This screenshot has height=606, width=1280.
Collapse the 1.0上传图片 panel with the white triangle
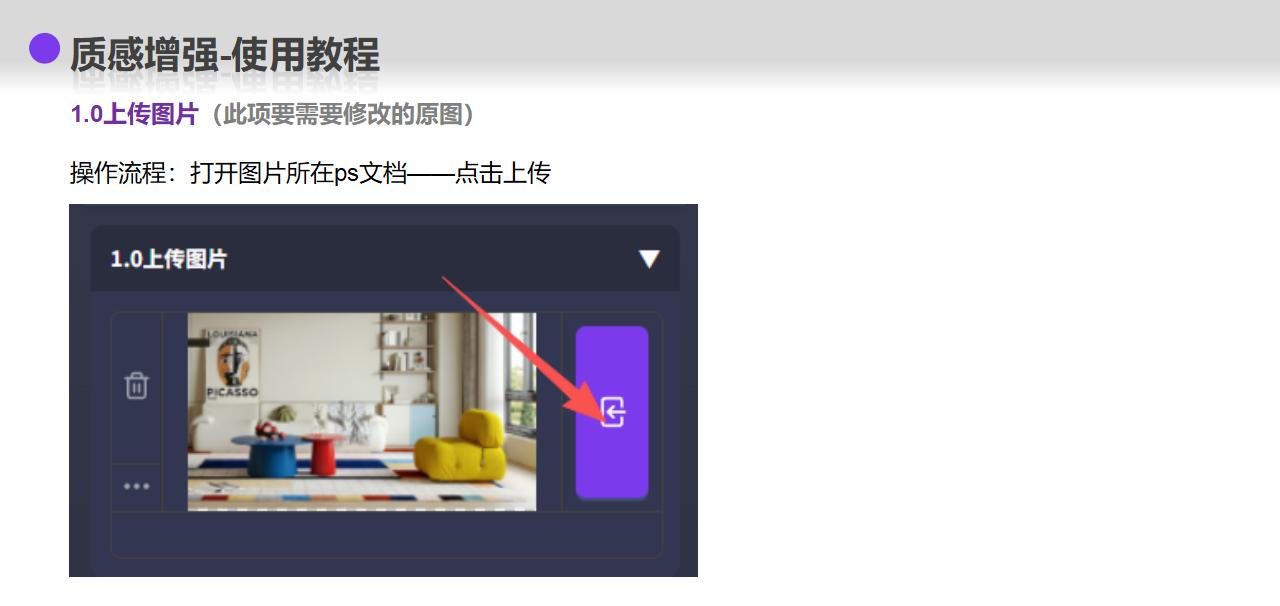coord(649,259)
